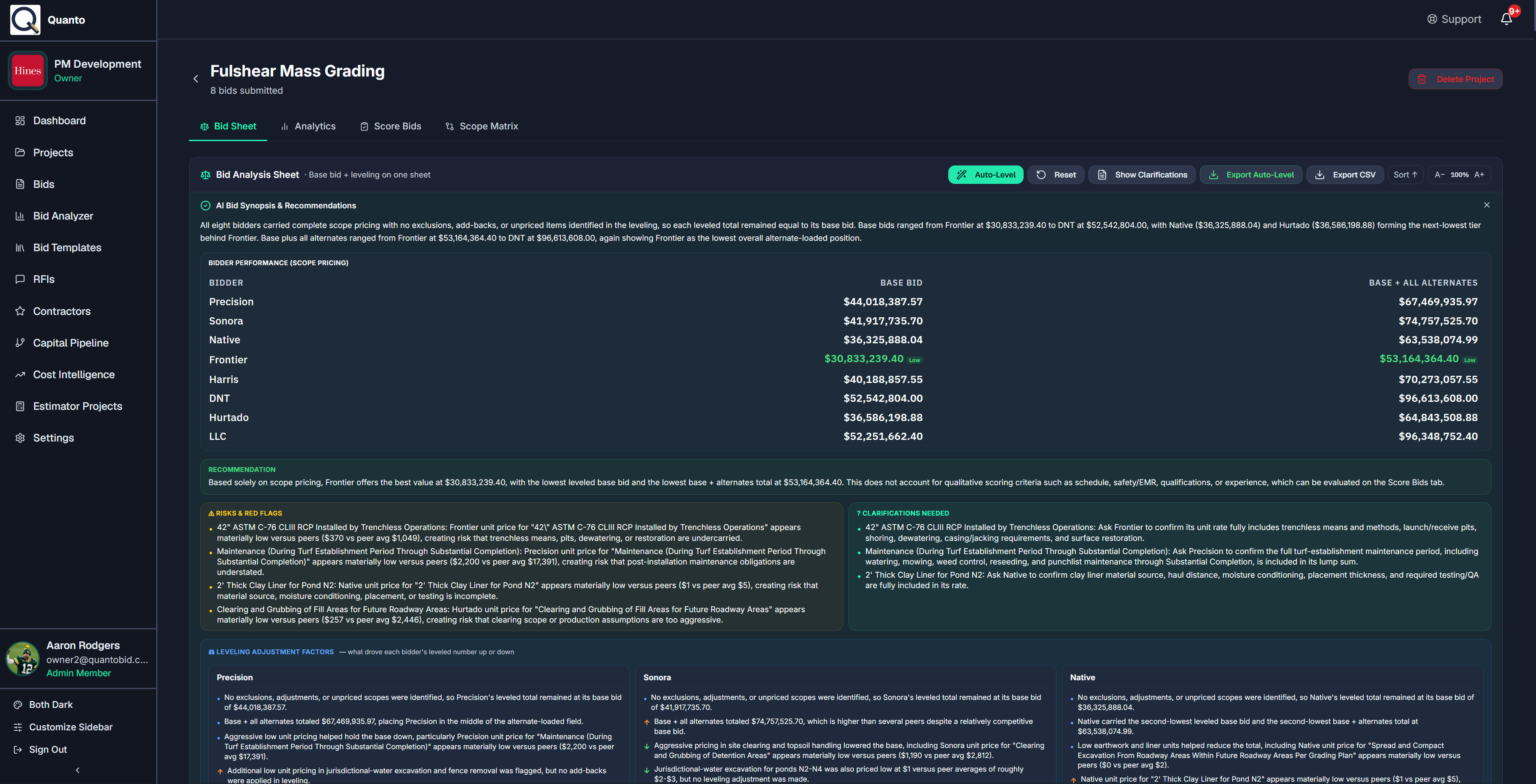Click Precision base bid $44,018,387.57
The image size is (1536, 784).
click(883, 302)
